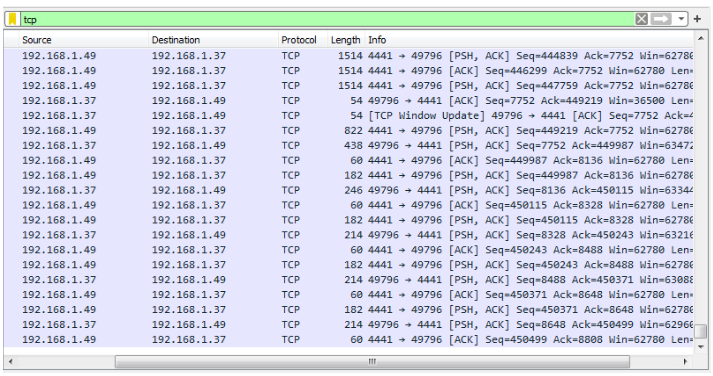The image size is (713, 376).
Task: Select the 214-byte packet Seq=8648
Action: click(x=349, y=325)
